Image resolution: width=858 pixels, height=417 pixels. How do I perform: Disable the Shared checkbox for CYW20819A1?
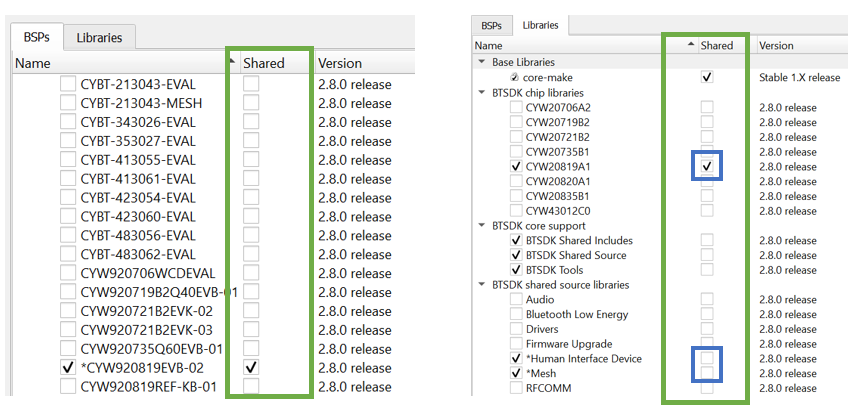tap(707, 166)
